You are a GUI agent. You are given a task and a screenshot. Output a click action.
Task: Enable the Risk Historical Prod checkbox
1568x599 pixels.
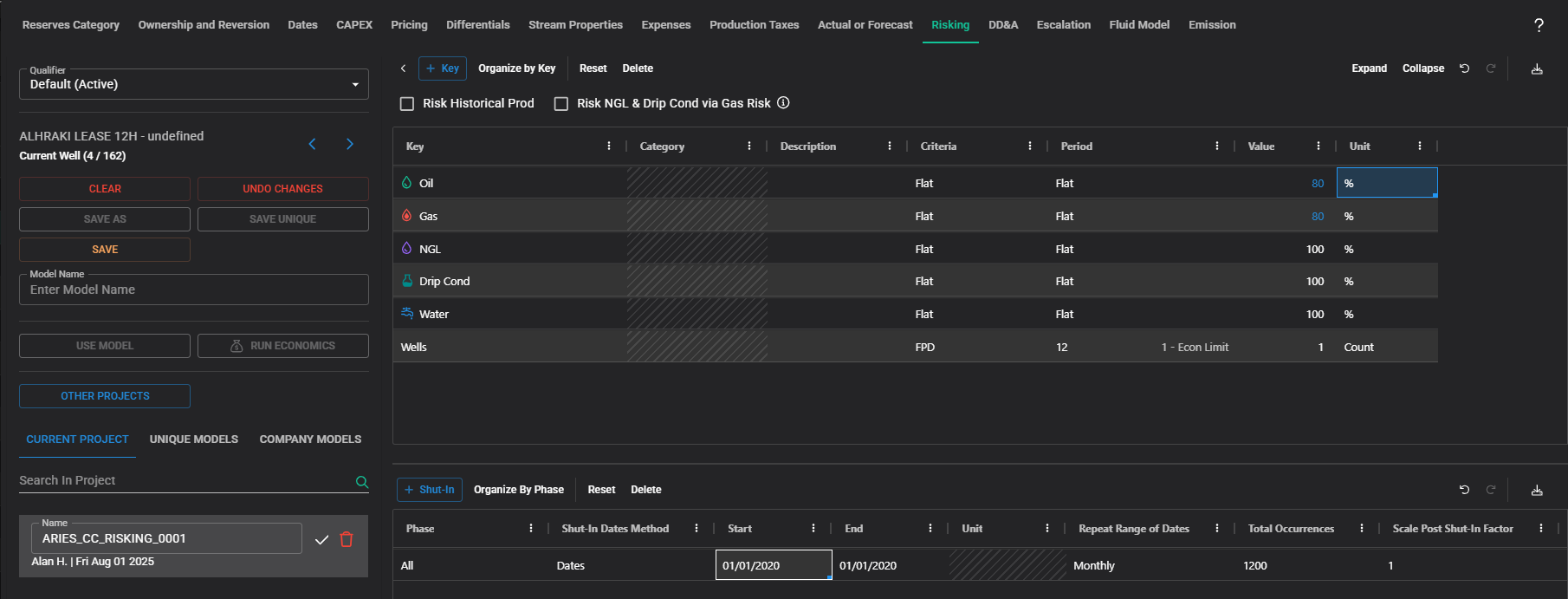pos(407,104)
